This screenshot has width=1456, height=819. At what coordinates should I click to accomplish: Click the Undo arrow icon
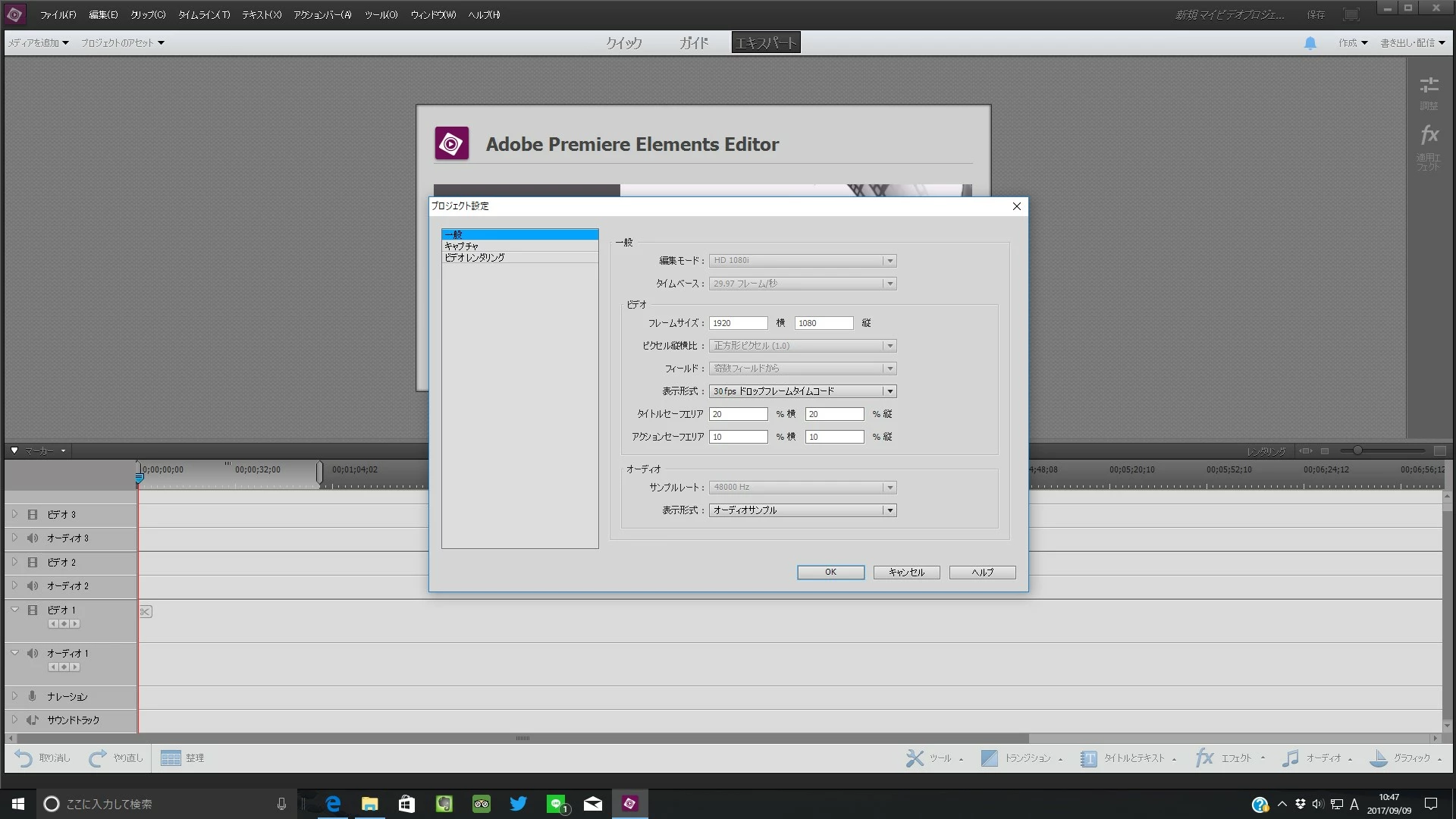click(24, 758)
